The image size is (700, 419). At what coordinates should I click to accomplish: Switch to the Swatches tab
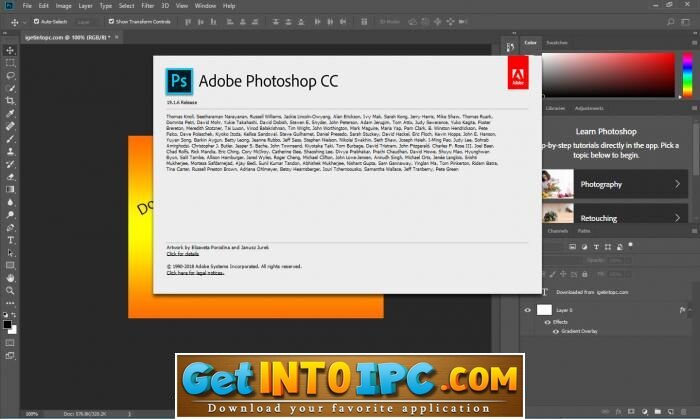pos(557,43)
